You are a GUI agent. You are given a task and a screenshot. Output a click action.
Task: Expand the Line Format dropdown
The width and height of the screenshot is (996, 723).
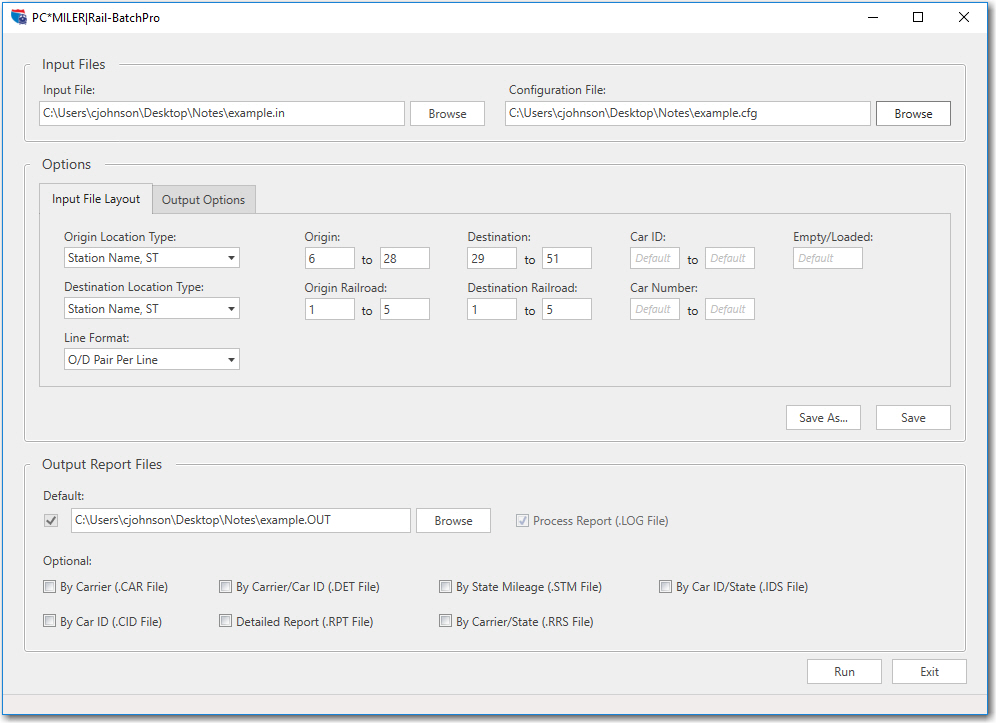point(151,360)
